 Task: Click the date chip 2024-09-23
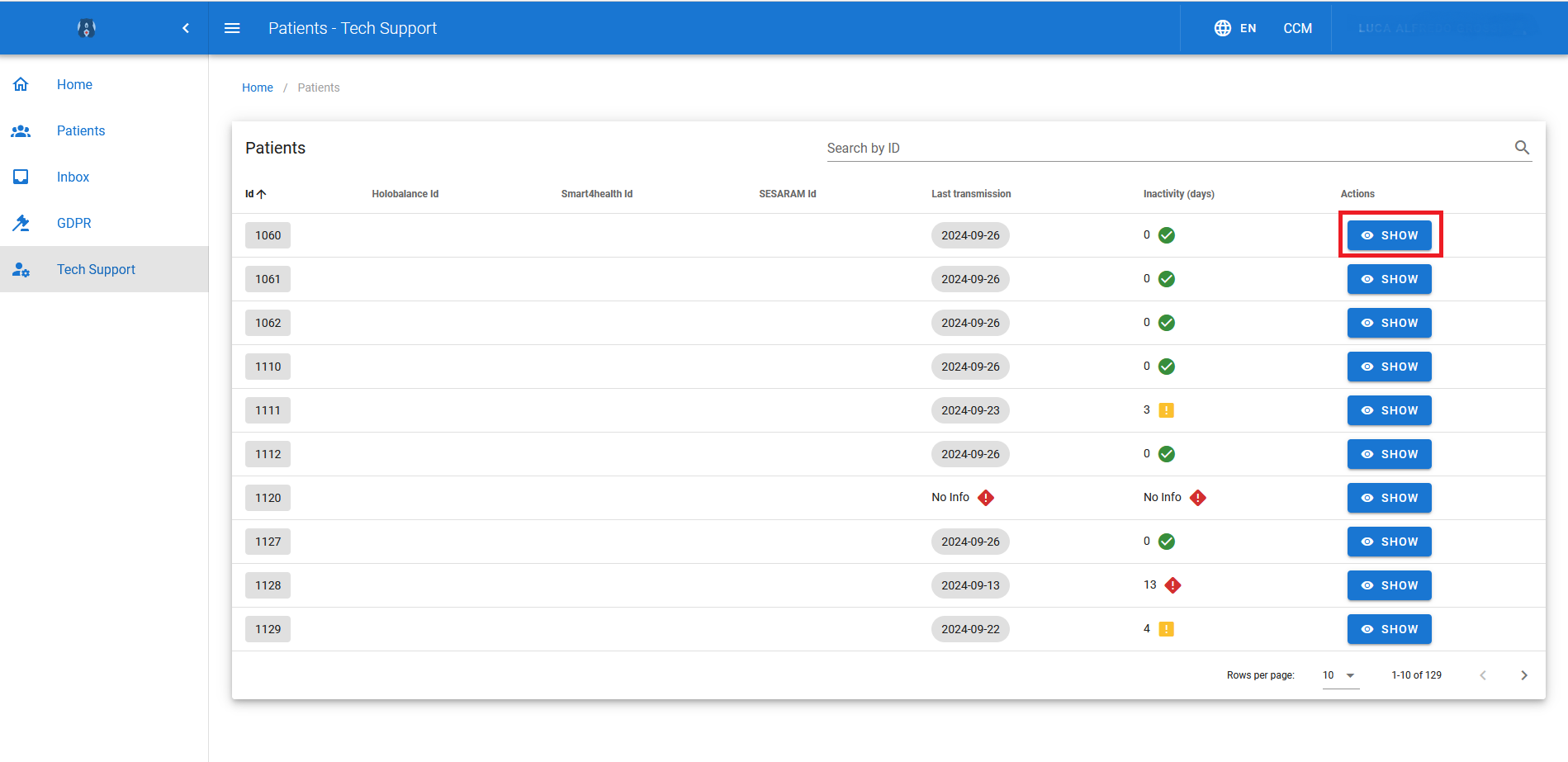tap(970, 410)
